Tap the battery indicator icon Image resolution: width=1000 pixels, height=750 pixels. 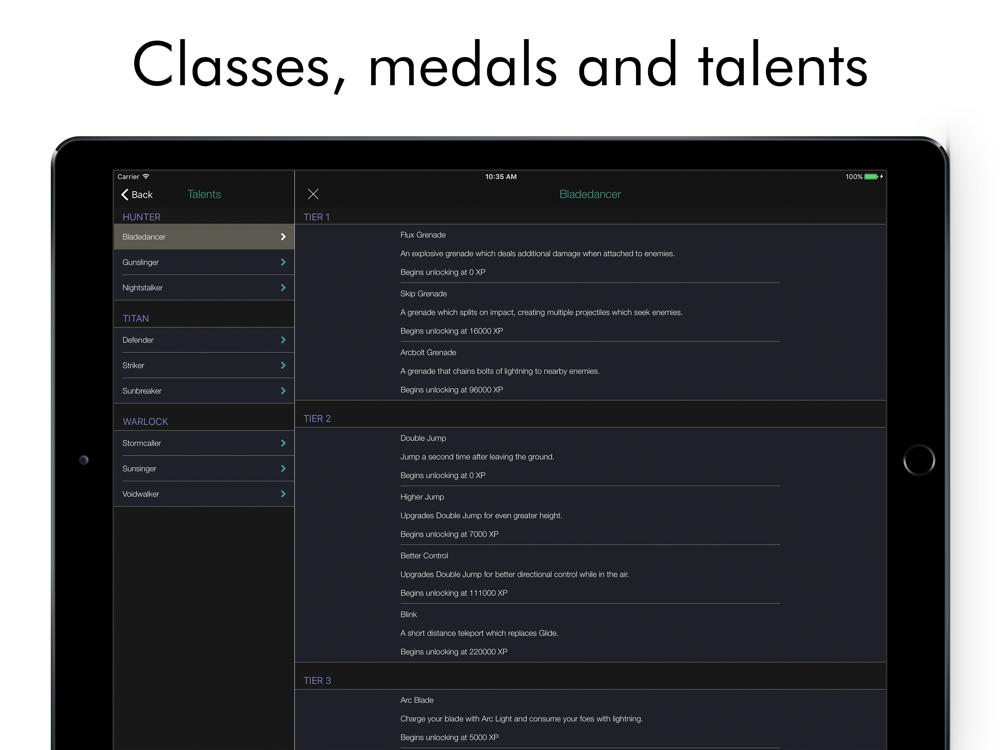tap(872, 177)
